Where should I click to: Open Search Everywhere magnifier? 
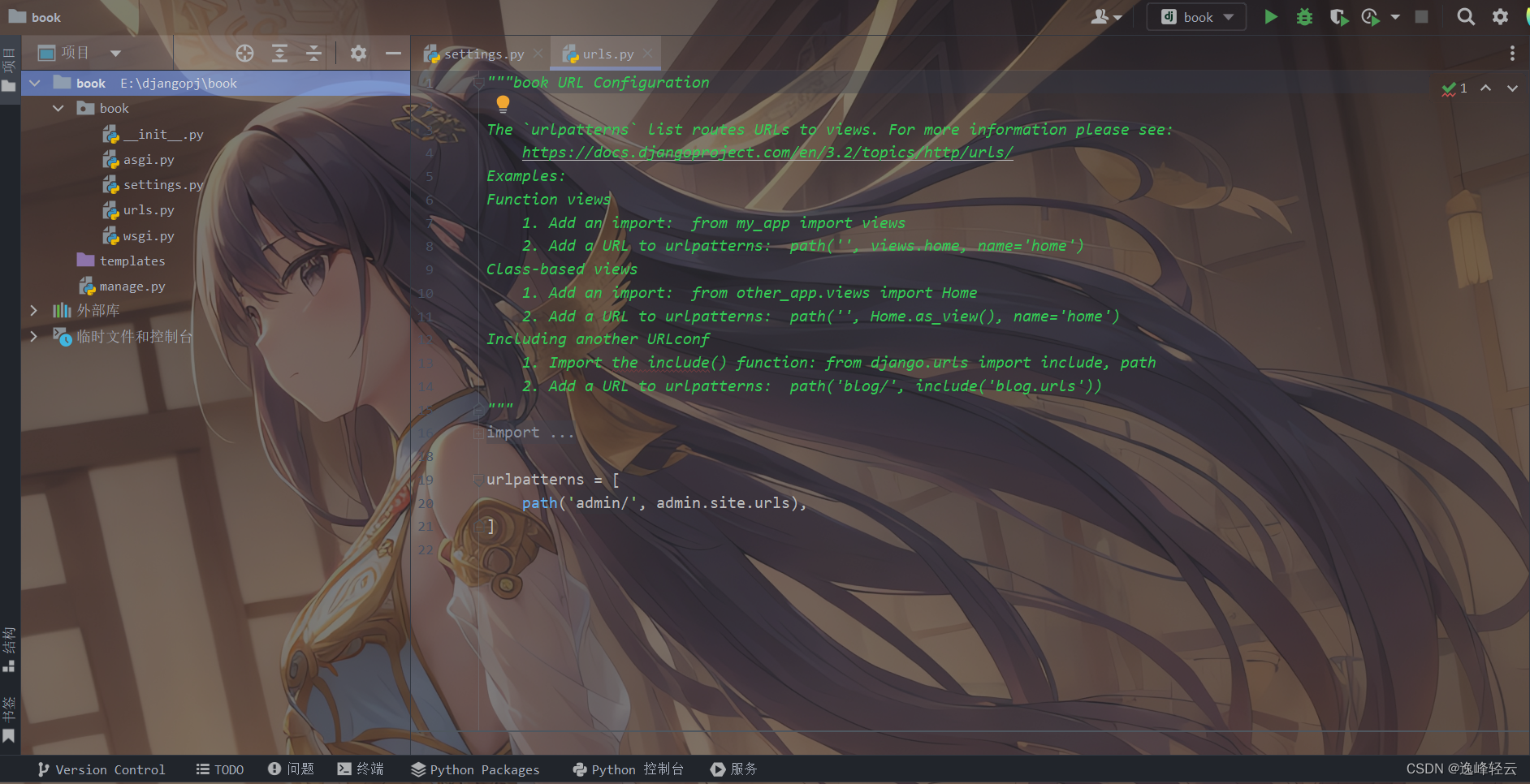1466,17
